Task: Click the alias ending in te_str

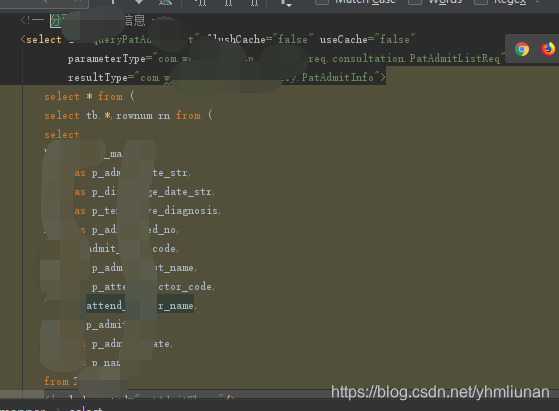Action: (139, 173)
